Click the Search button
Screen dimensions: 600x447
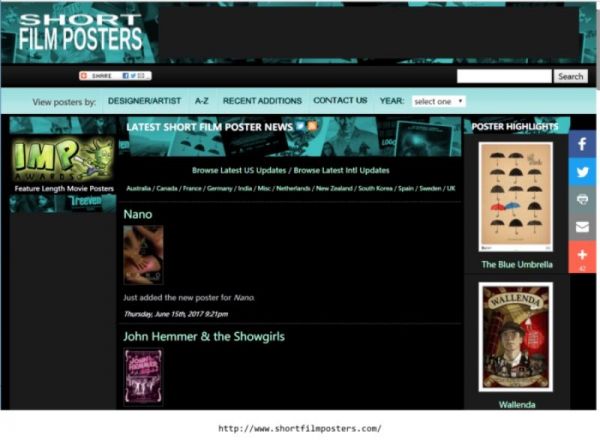(x=570, y=76)
